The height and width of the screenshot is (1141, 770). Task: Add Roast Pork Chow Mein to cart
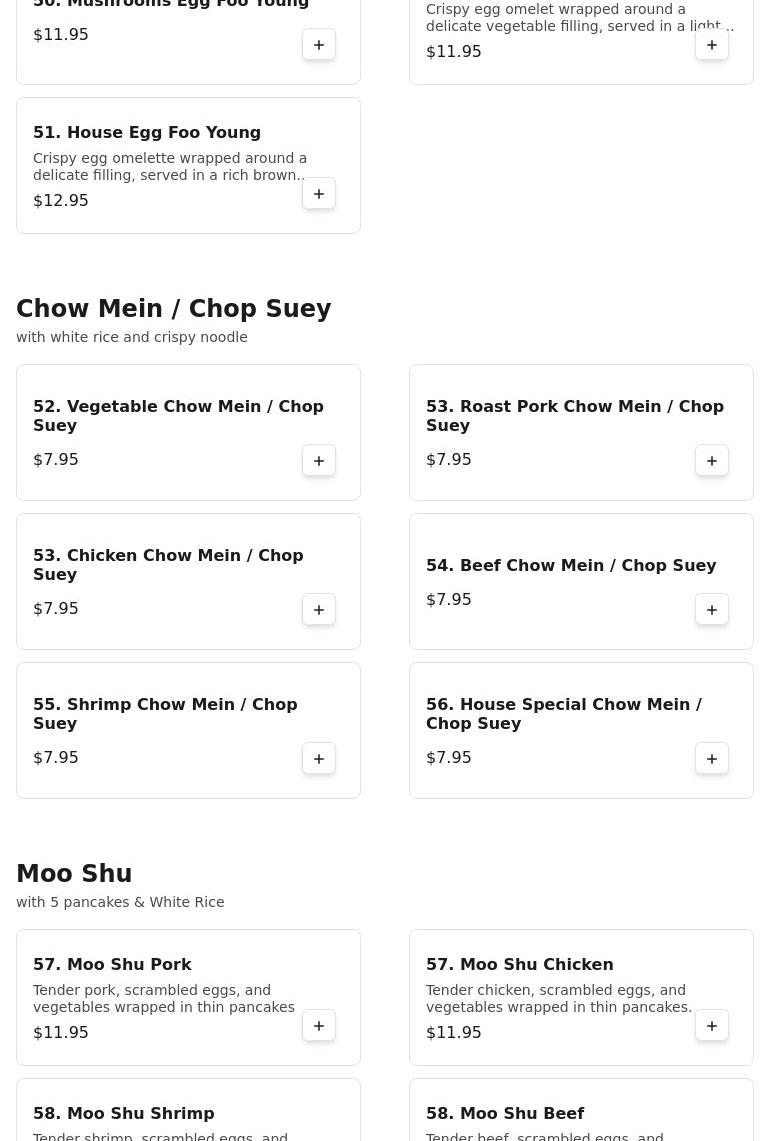pyautogui.click(x=712, y=461)
